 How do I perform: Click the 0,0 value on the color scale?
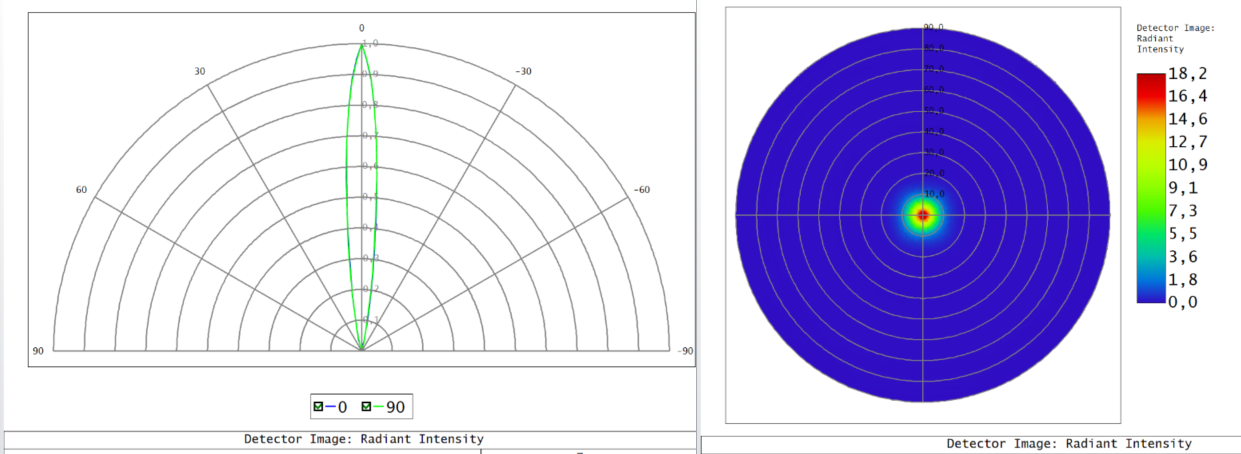[x=1183, y=301]
